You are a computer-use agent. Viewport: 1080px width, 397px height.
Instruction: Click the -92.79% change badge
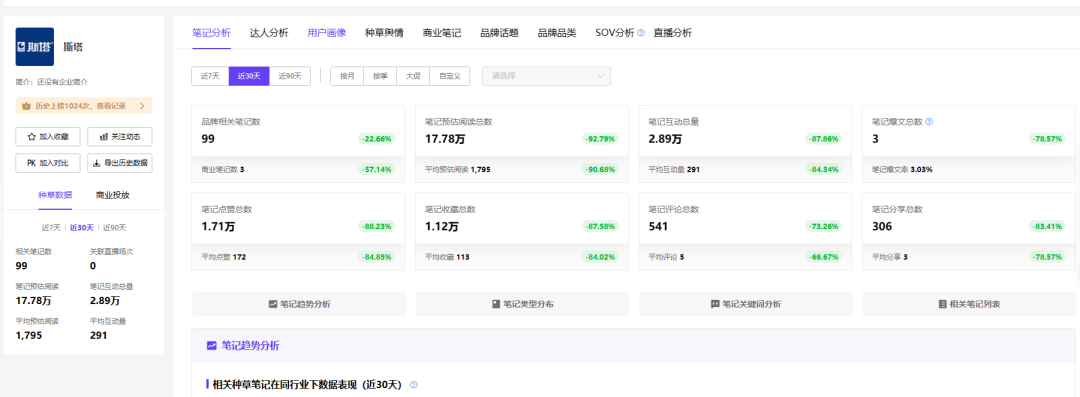point(600,139)
